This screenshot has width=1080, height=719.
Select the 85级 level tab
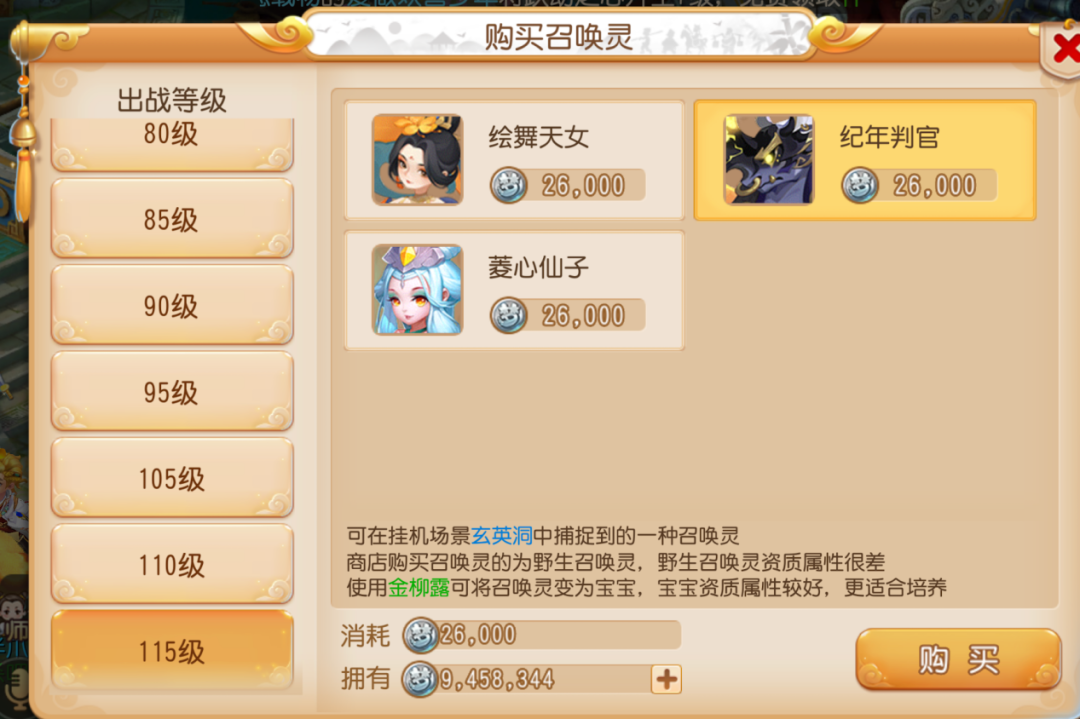(172, 219)
